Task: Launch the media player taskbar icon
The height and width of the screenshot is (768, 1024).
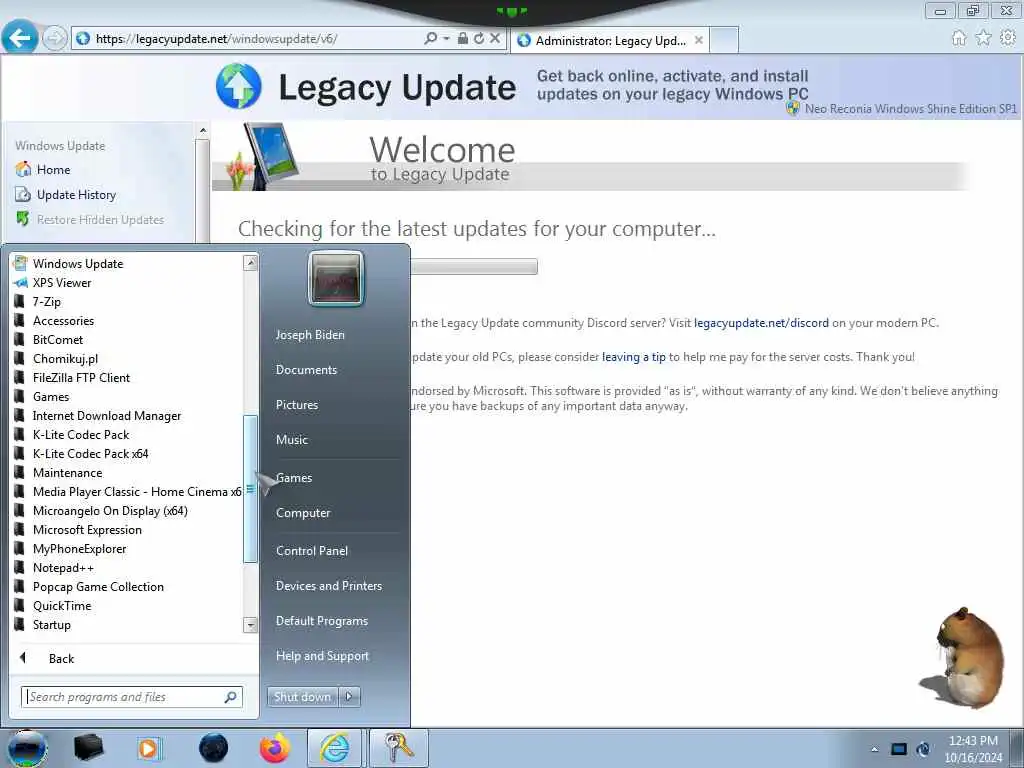Action: click(x=148, y=748)
